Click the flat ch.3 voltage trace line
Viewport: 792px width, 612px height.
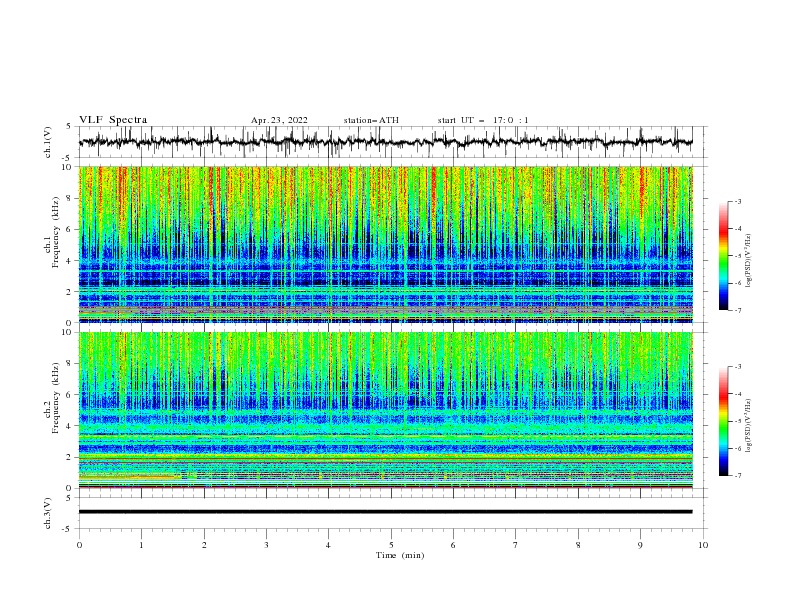click(x=385, y=512)
